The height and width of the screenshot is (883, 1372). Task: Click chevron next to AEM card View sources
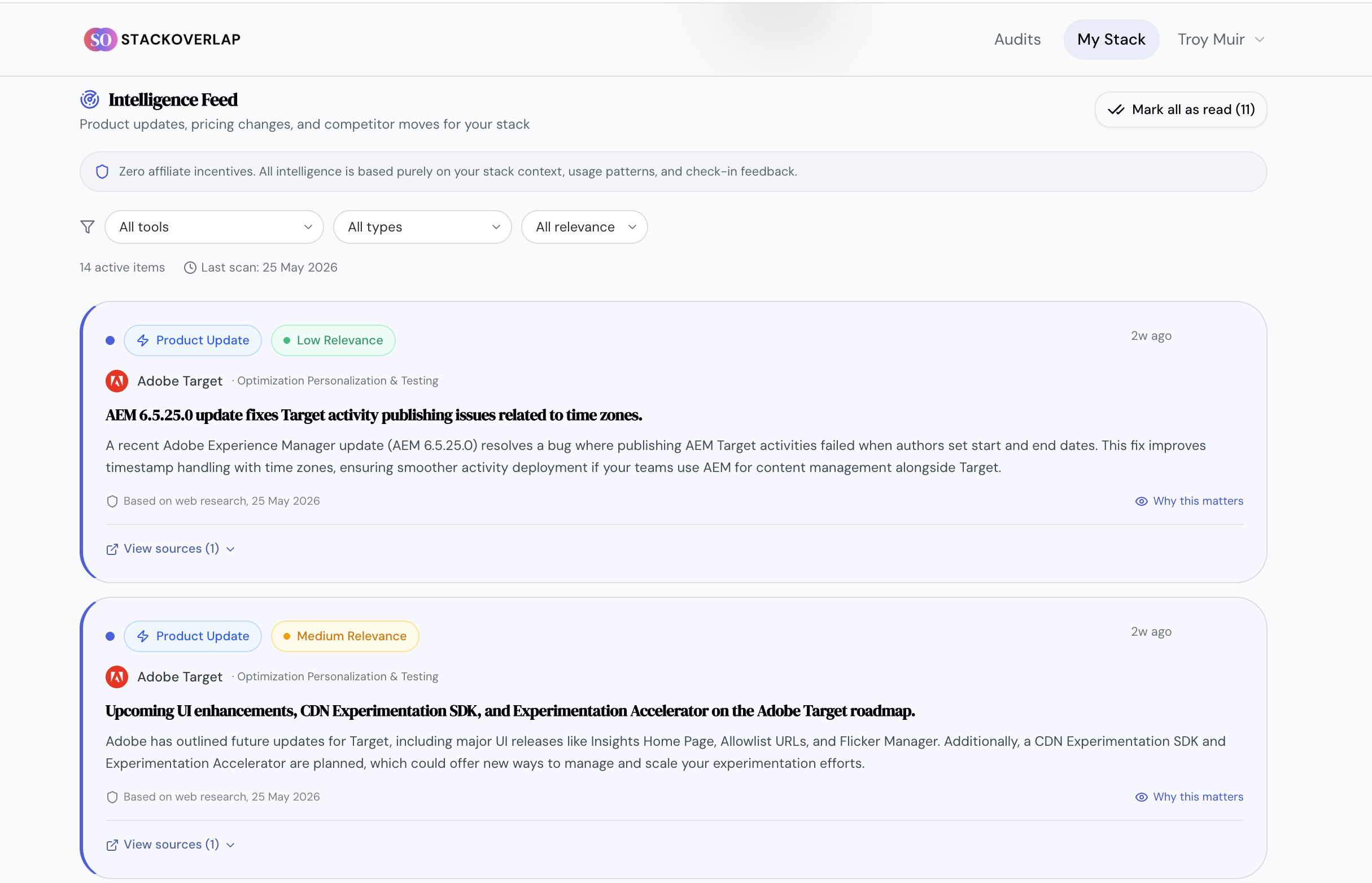[x=230, y=549]
